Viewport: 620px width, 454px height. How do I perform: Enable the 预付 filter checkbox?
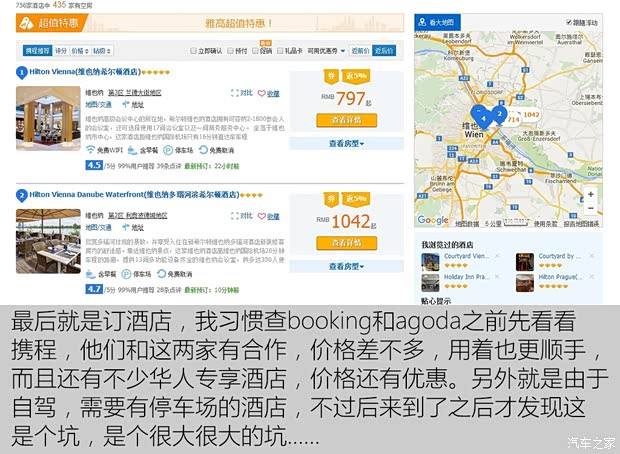(x=230, y=51)
